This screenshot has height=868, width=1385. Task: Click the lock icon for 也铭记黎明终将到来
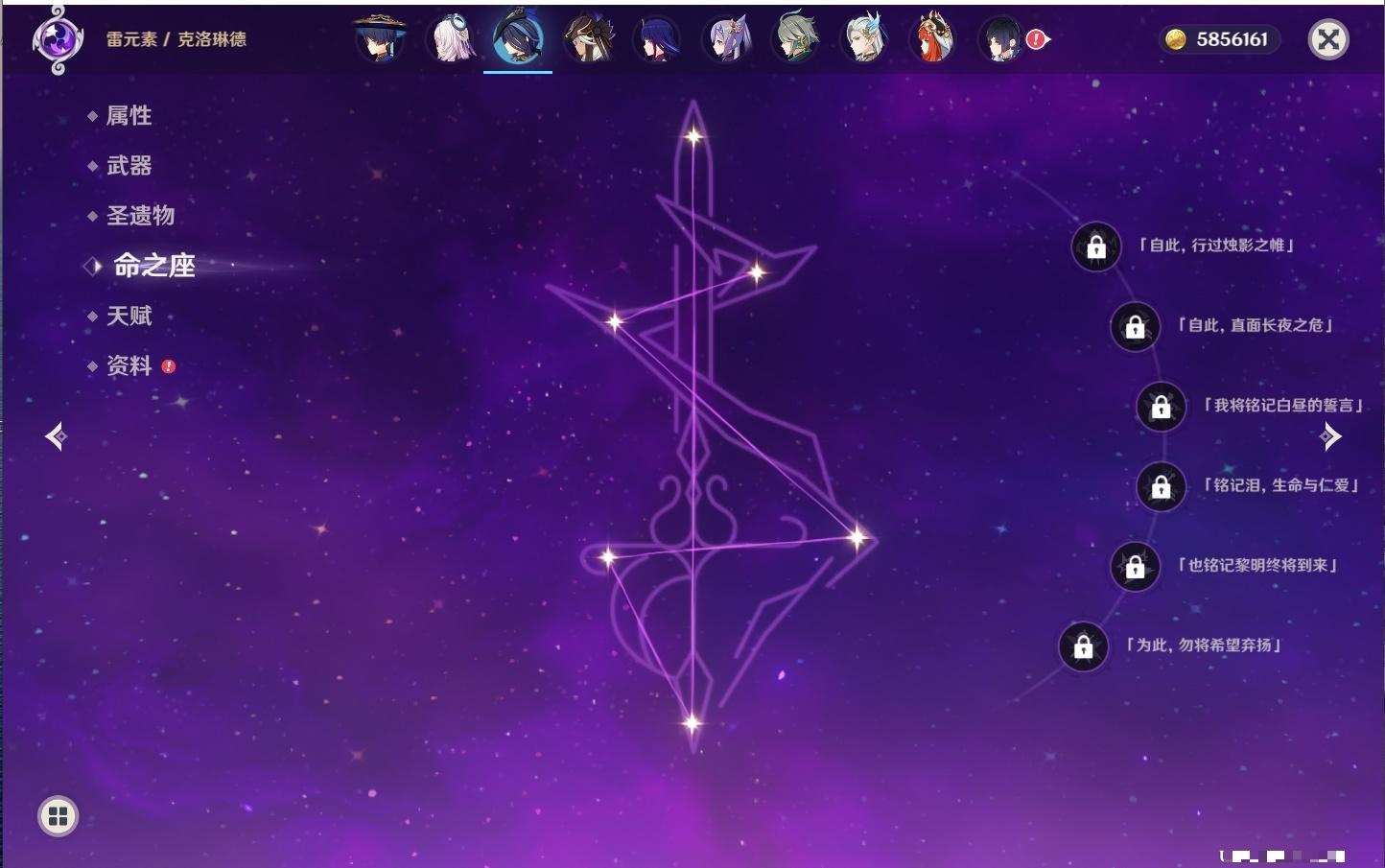(1135, 567)
